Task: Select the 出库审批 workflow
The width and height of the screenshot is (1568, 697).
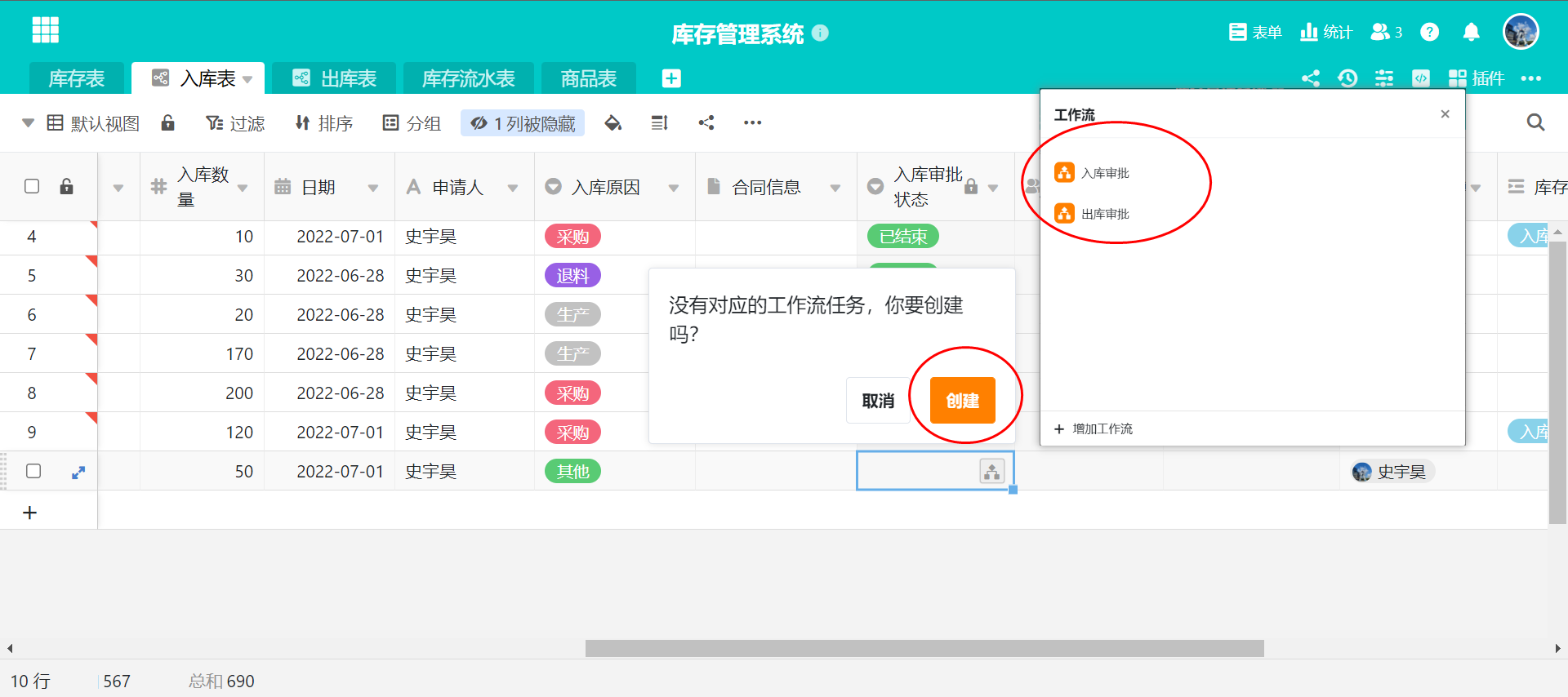Action: [x=1092, y=213]
